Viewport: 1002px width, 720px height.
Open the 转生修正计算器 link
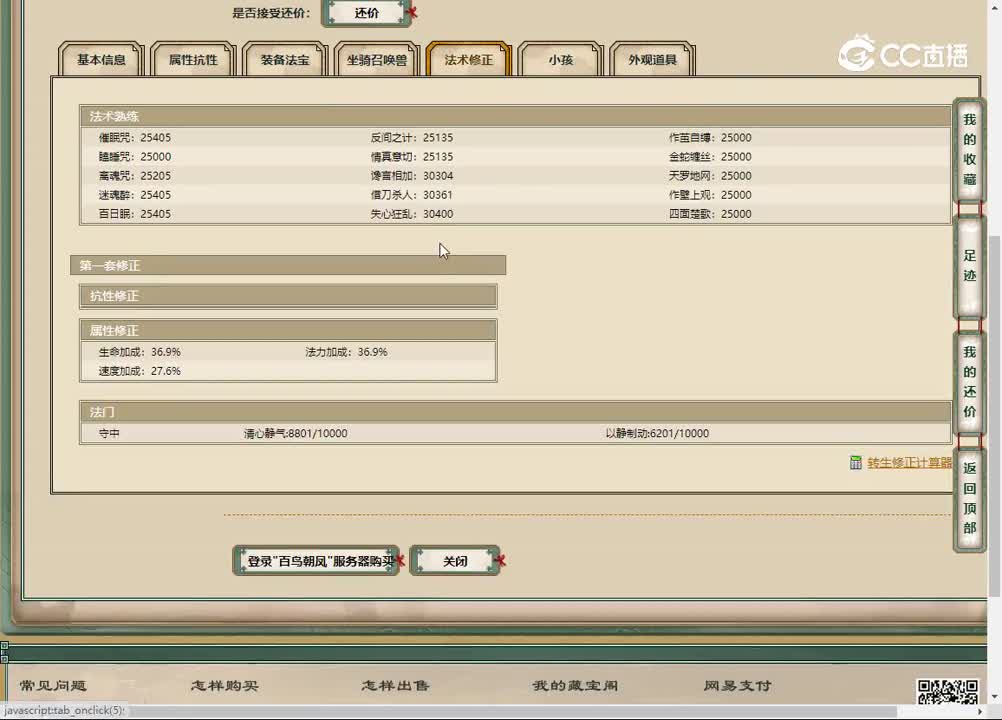point(909,463)
